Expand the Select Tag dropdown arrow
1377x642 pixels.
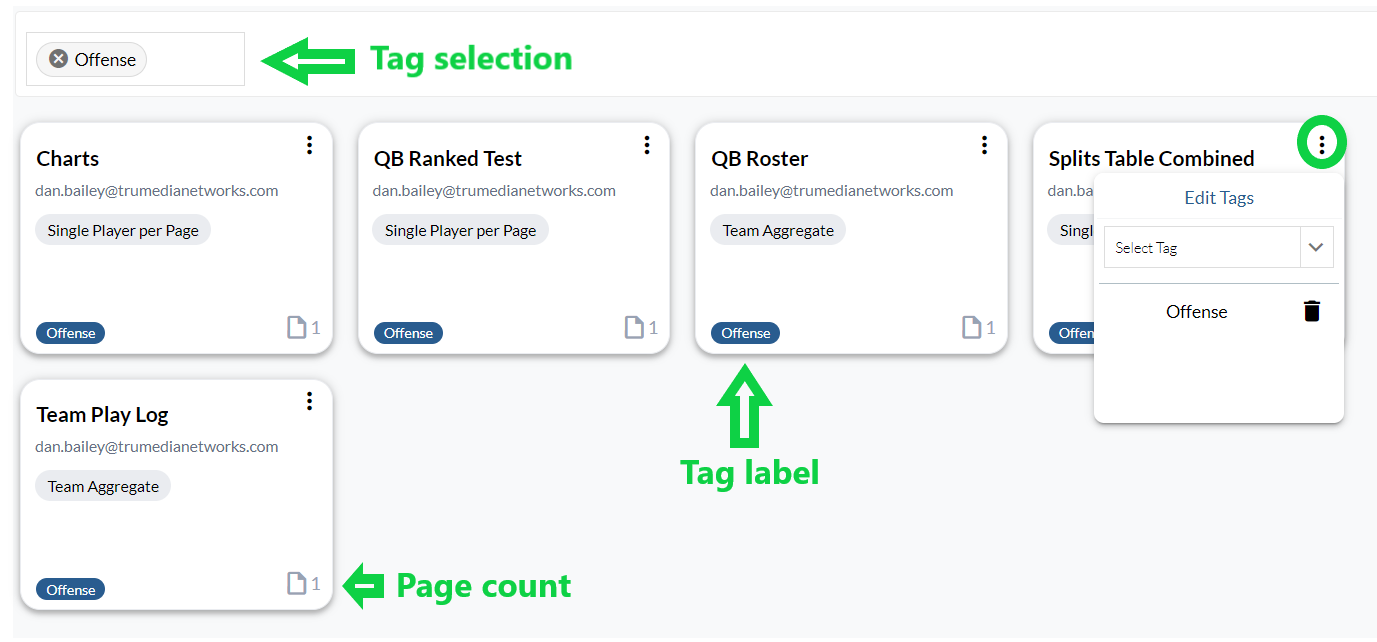coord(1316,247)
